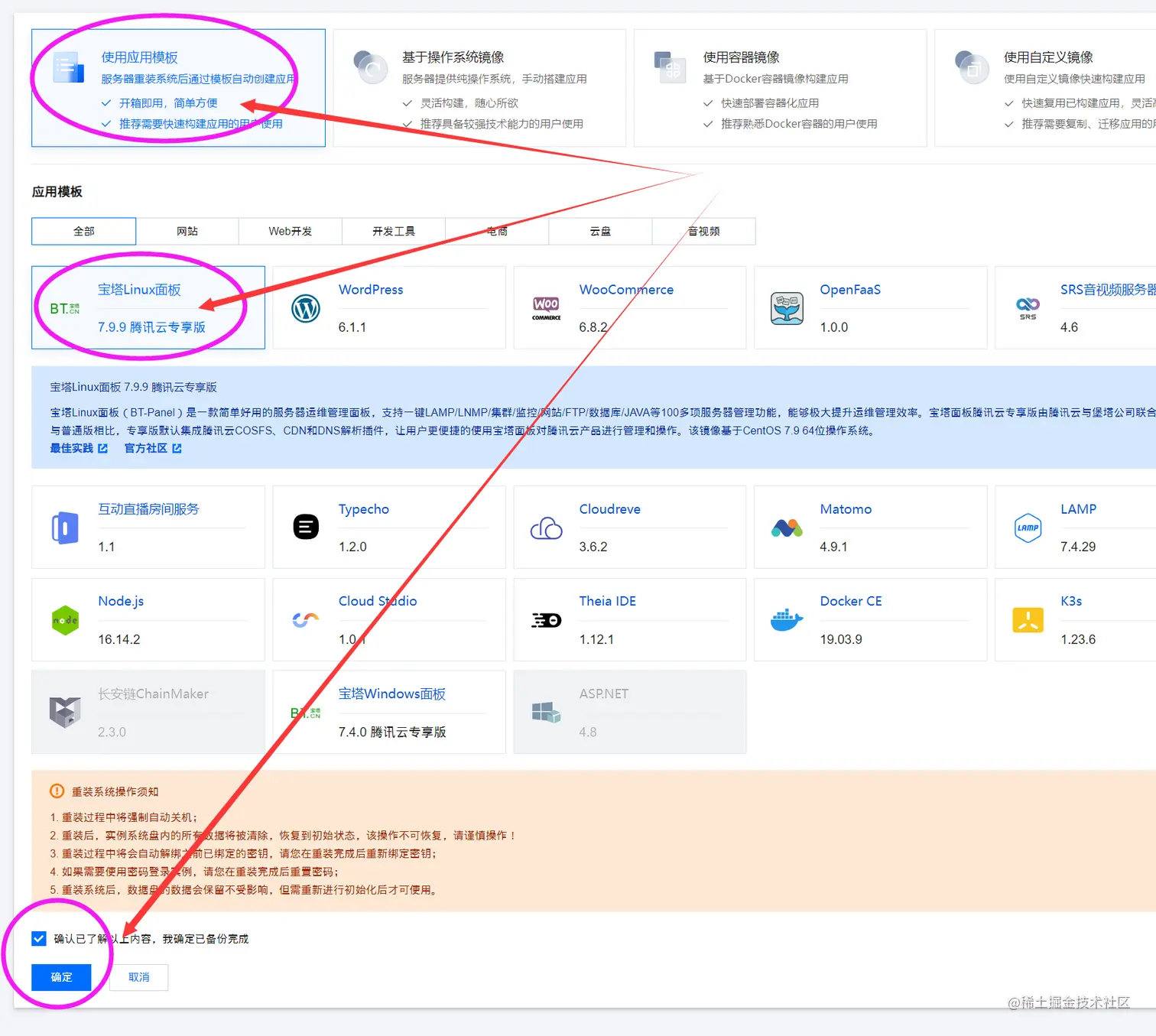The height and width of the screenshot is (1036, 1156).
Task: Click the 宝塔Linux面板 BT.CN logo
Action: click(x=65, y=308)
